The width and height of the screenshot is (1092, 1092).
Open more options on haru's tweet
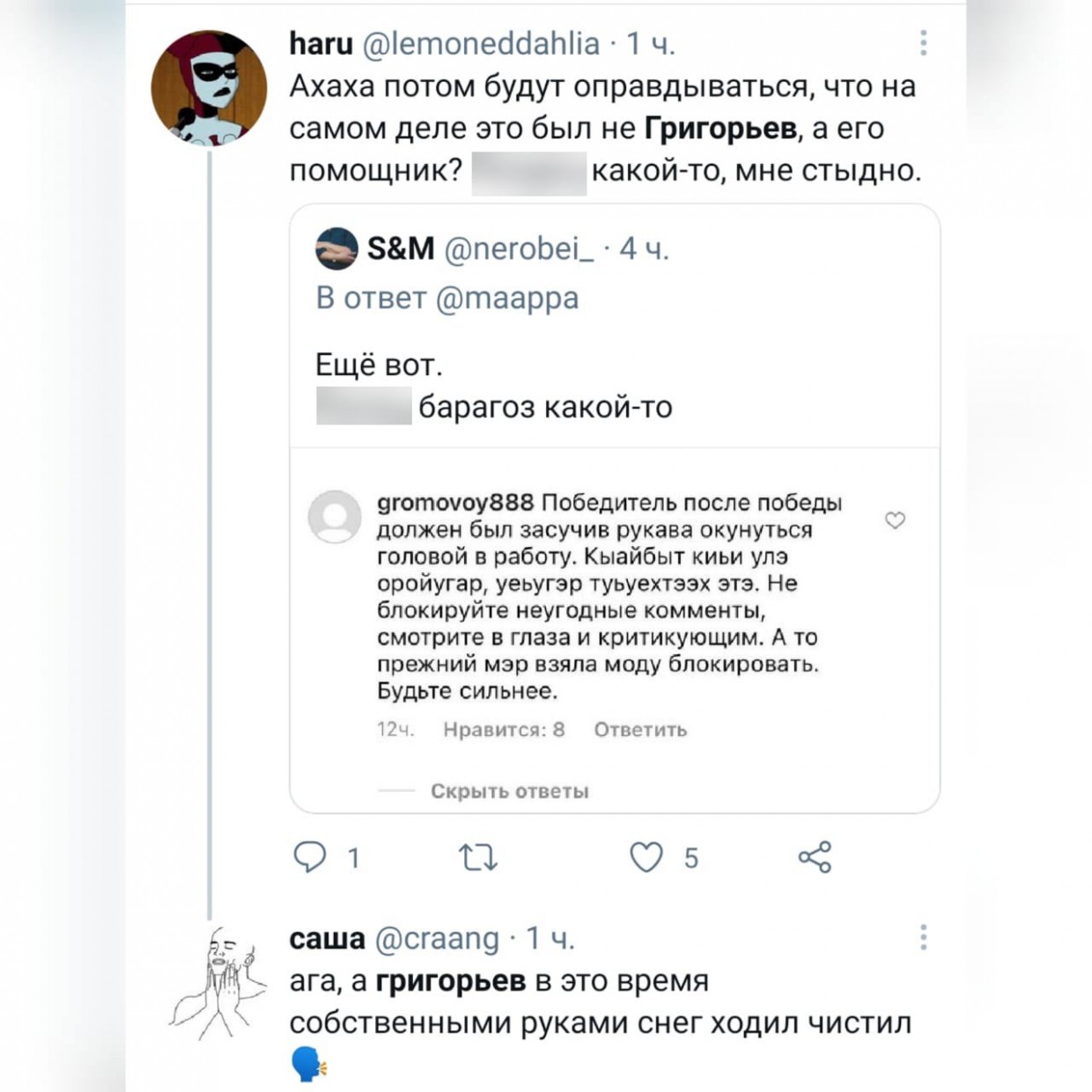(923, 43)
